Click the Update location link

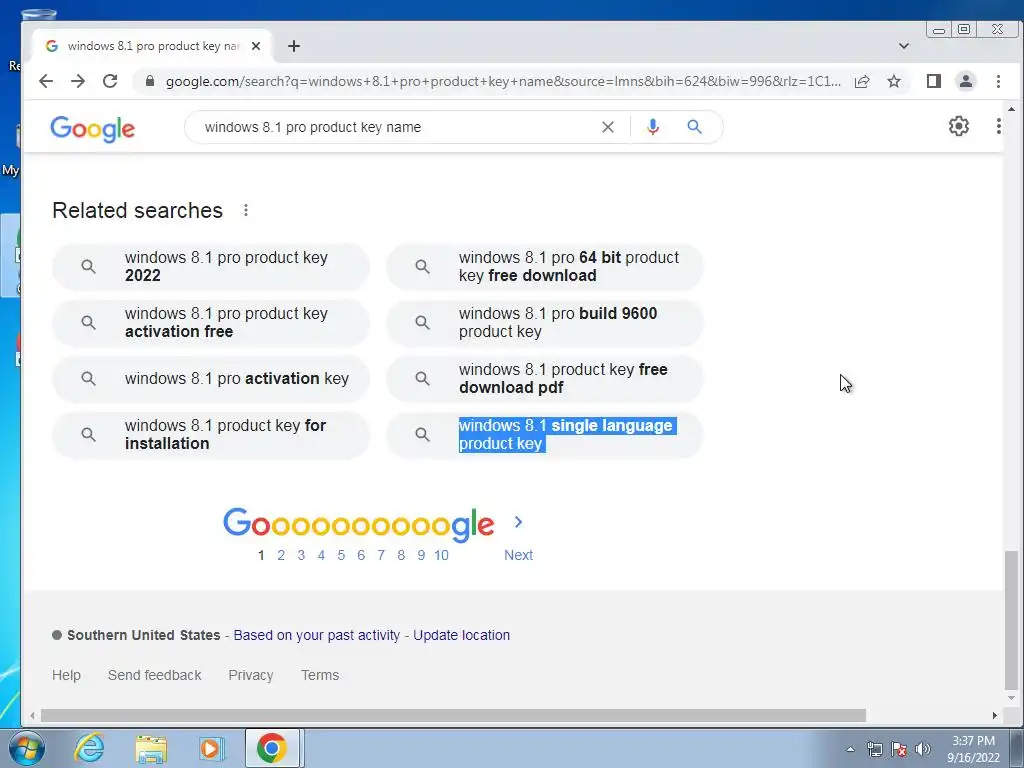[x=462, y=635]
